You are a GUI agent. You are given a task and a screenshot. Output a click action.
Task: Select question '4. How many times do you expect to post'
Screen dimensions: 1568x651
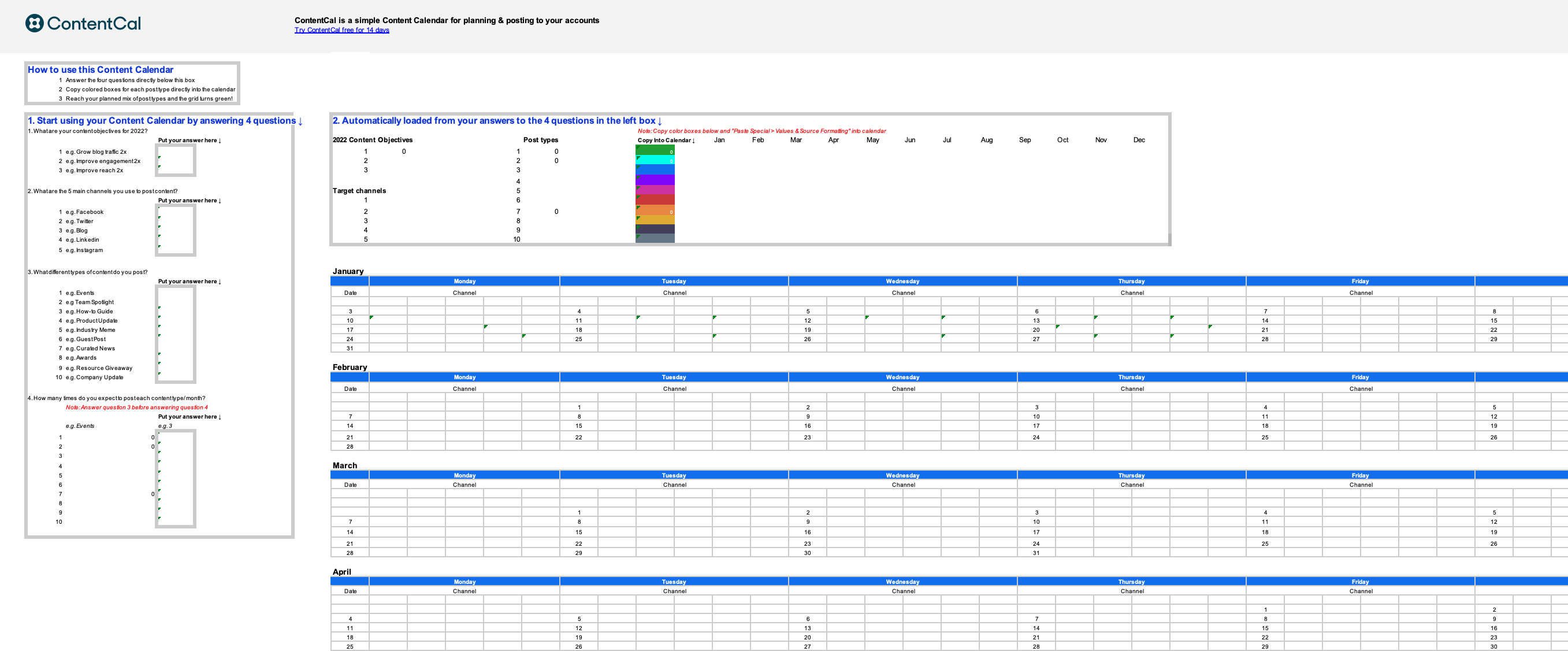[x=116, y=398]
